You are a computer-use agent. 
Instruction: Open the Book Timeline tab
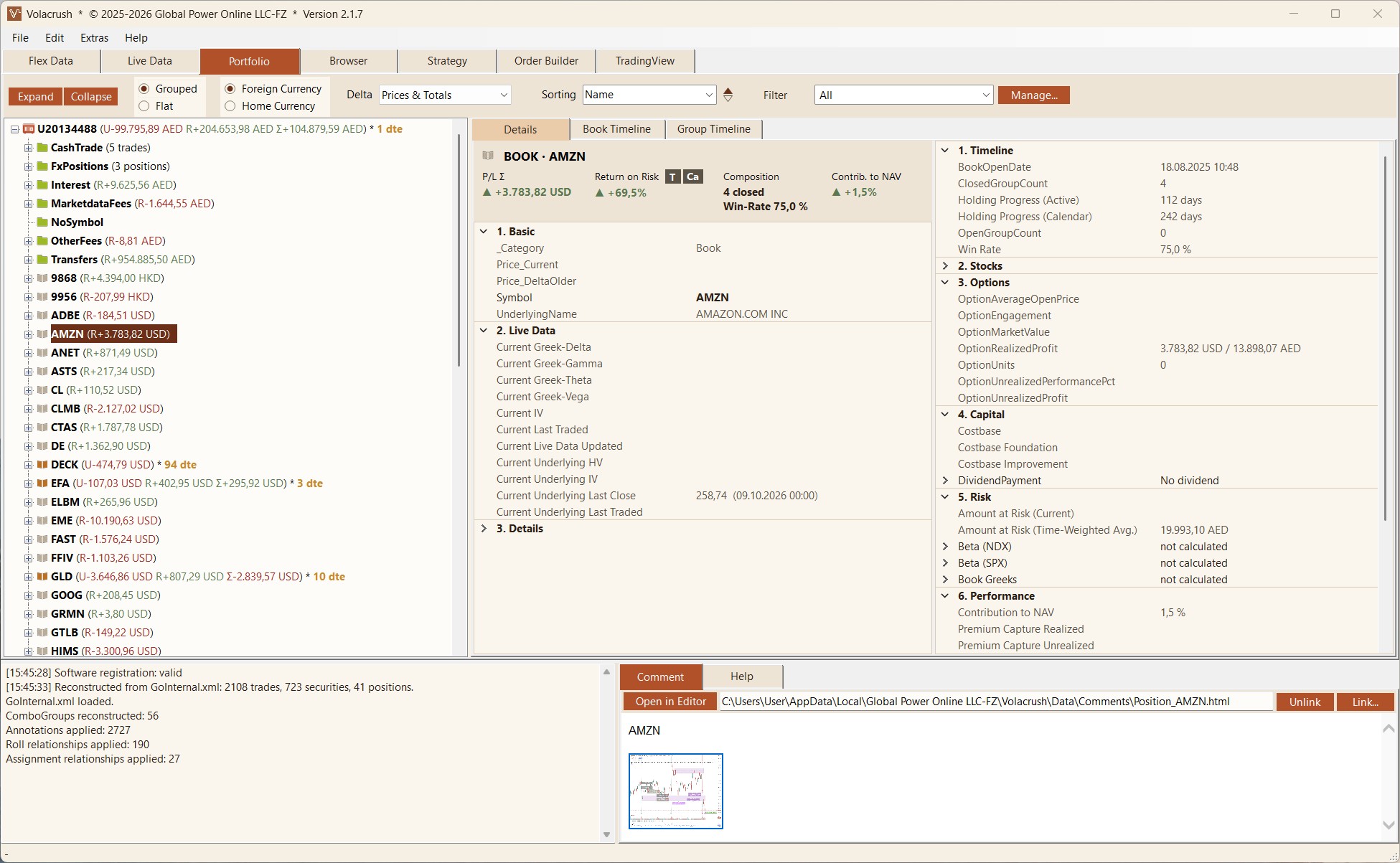(x=616, y=129)
